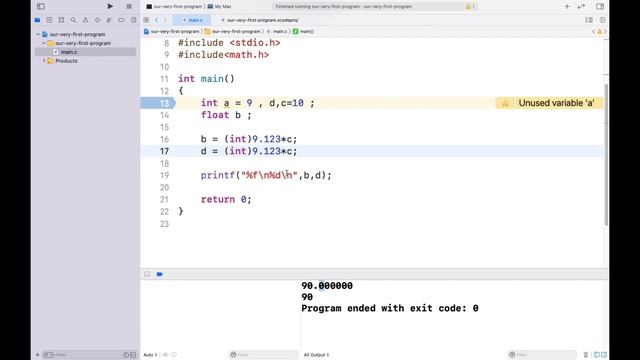Click the return 0 statement
Screen dimensions: 640x360
pyautogui.click(x=226, y=200)
